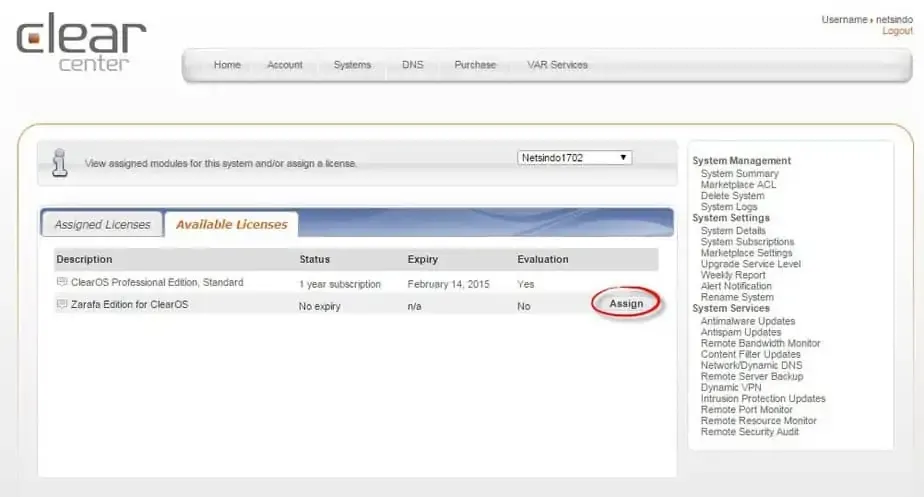Open the Marketplace ACL link
The image size is (924, 497).
pos(738,185)
